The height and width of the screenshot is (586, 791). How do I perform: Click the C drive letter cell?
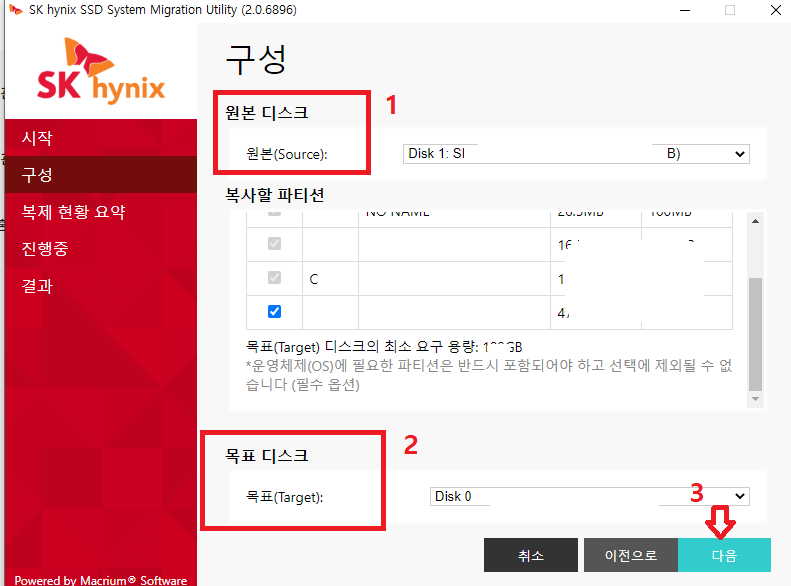point(330,279)
